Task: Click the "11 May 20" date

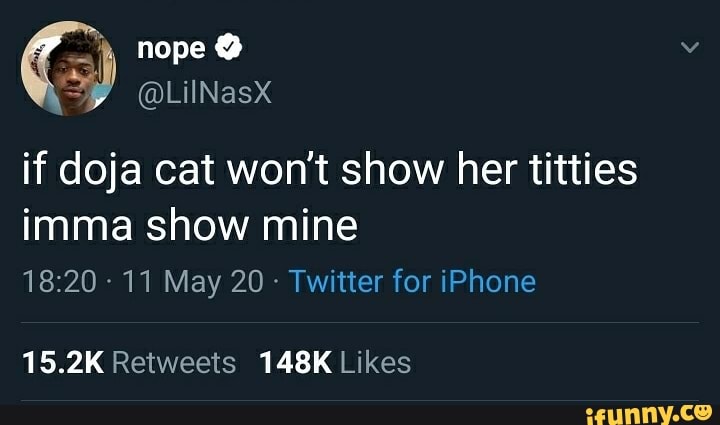Action: pos(190,281)
